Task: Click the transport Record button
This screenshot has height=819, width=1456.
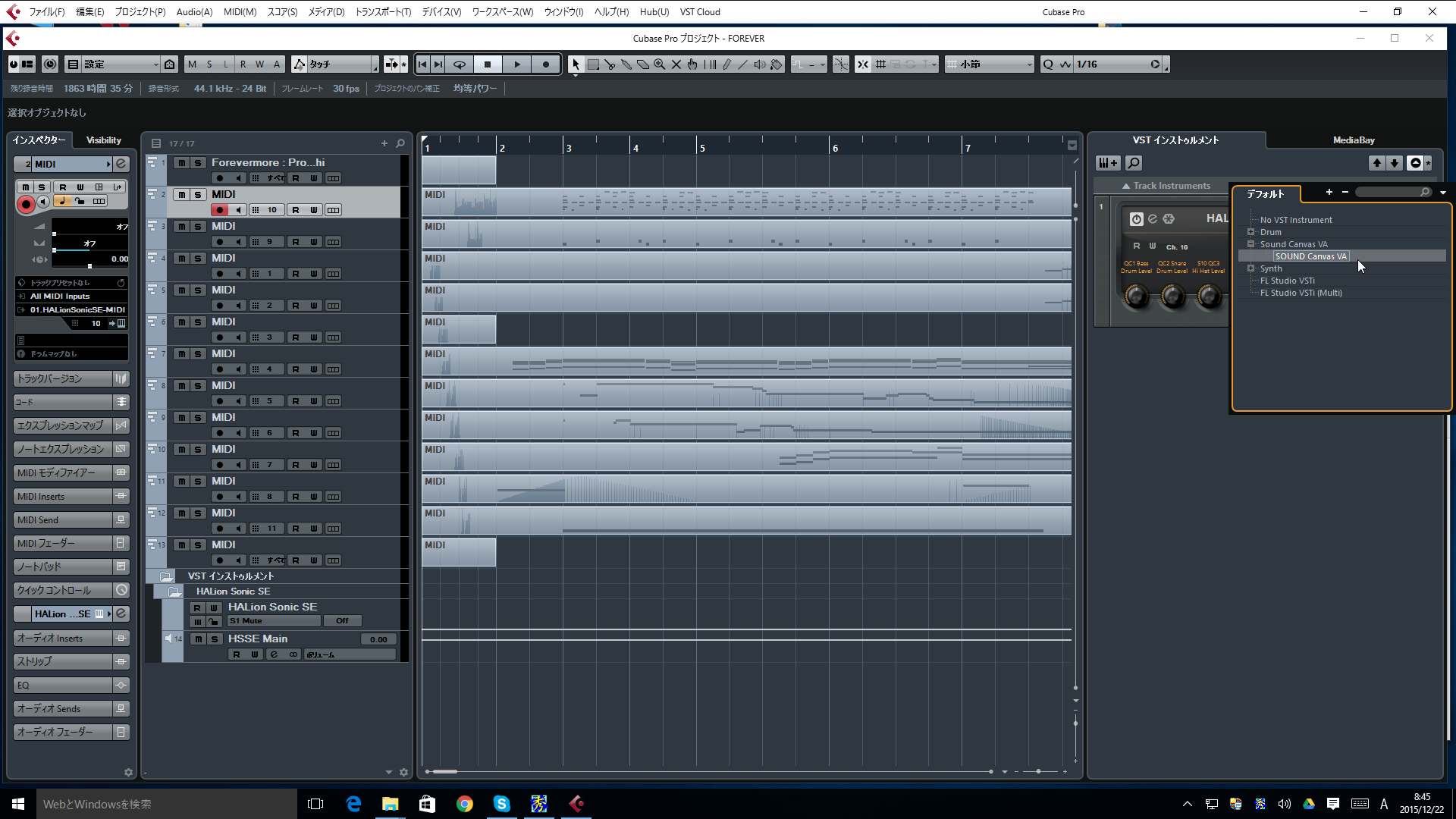Action: 546,64
